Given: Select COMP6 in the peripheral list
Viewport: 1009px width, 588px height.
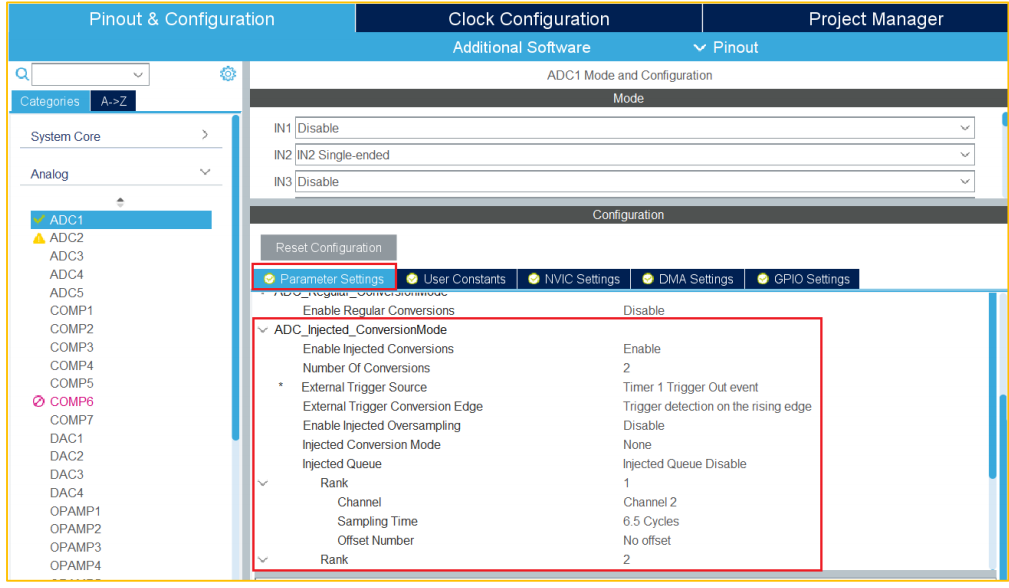Looking at the screenshot, I should click(x=71, y=401).
